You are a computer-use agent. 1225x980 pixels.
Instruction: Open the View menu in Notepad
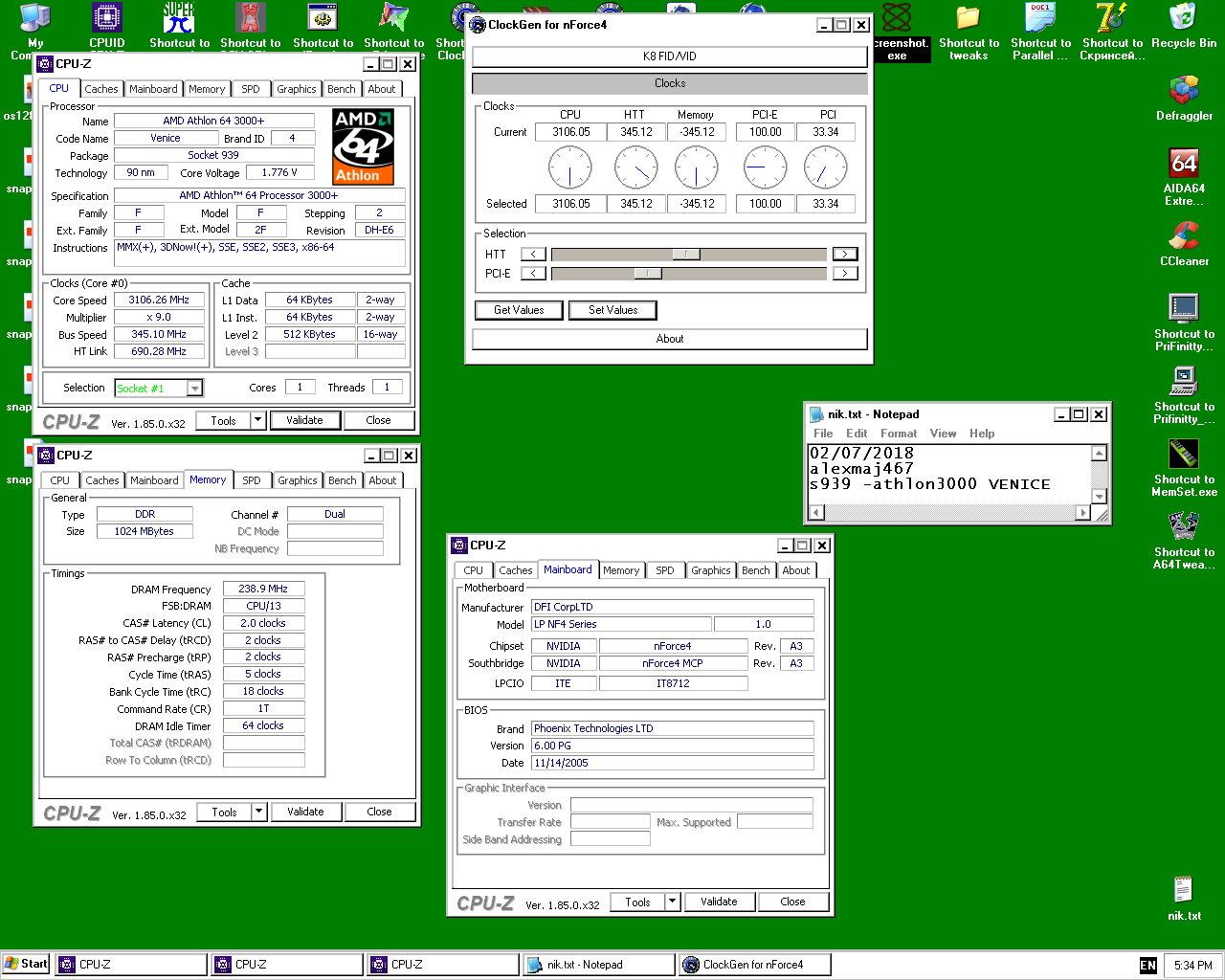point(943,434)
